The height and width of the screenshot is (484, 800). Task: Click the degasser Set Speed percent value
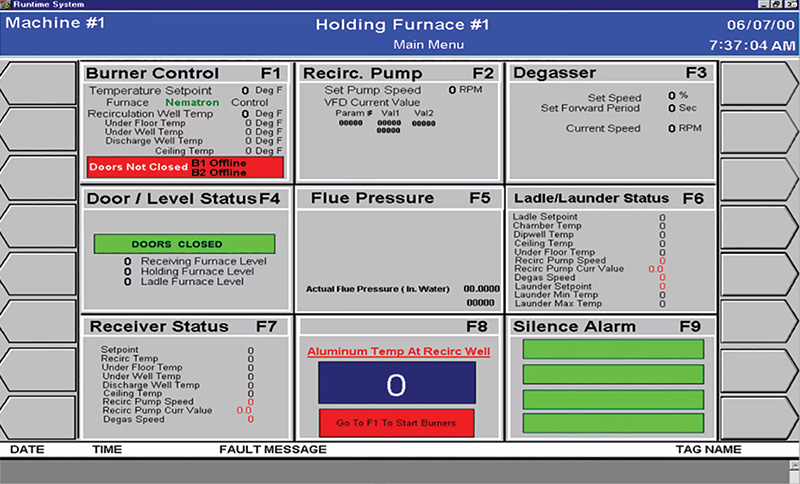click(x=671, y=97)
